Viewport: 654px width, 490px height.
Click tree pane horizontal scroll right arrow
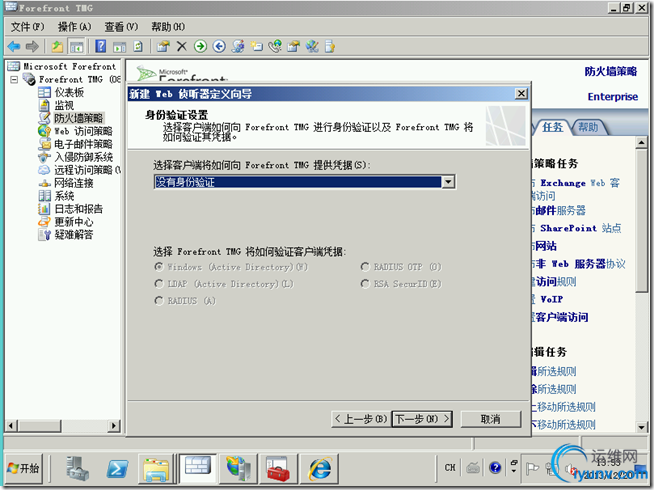[x=114, y=425]
